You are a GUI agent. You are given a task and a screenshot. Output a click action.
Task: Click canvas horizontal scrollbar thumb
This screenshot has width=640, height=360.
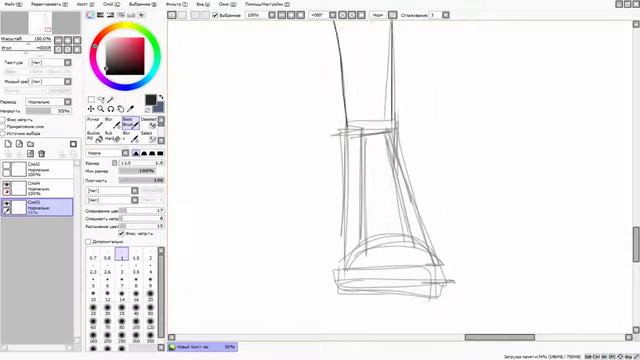coord(500,337)
